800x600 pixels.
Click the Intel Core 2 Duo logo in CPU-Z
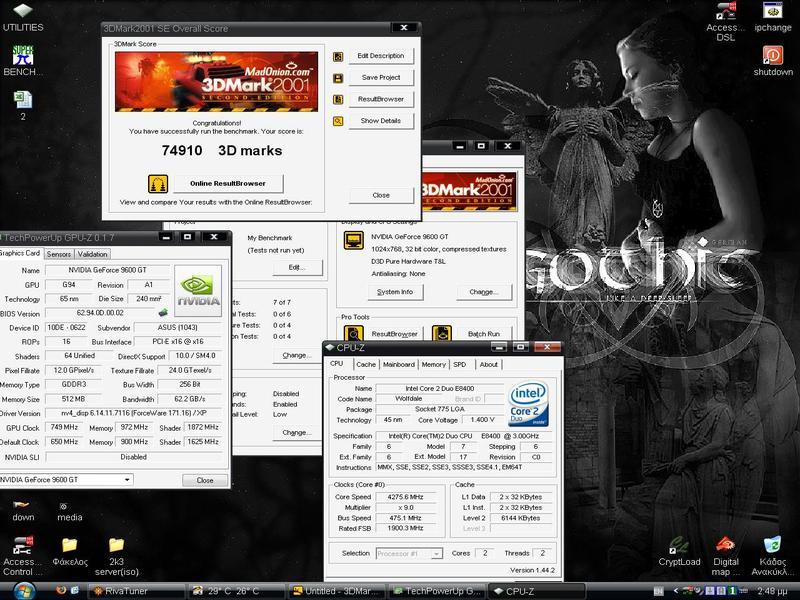tap(528, 403)
